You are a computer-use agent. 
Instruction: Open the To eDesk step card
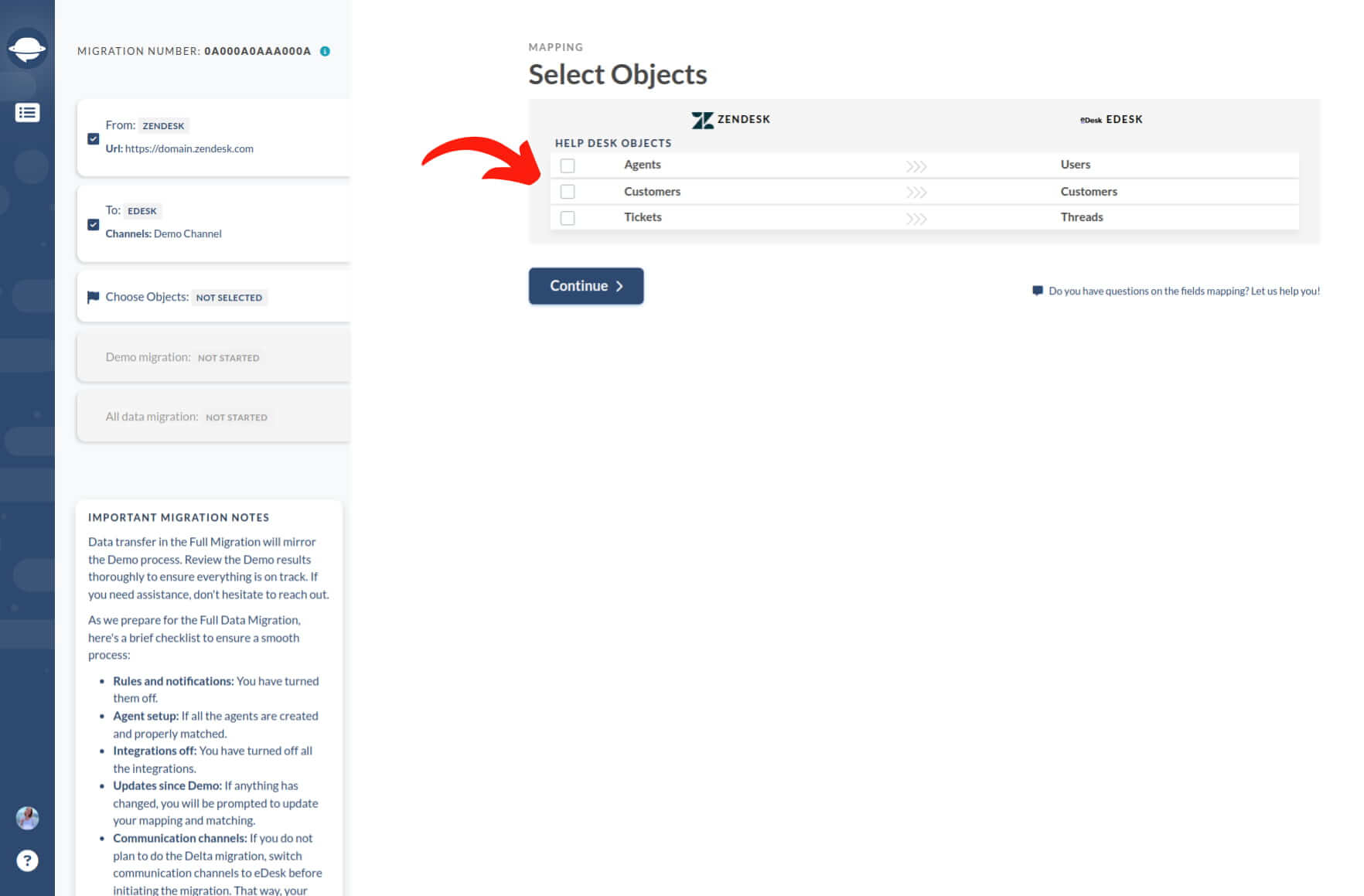213,223
